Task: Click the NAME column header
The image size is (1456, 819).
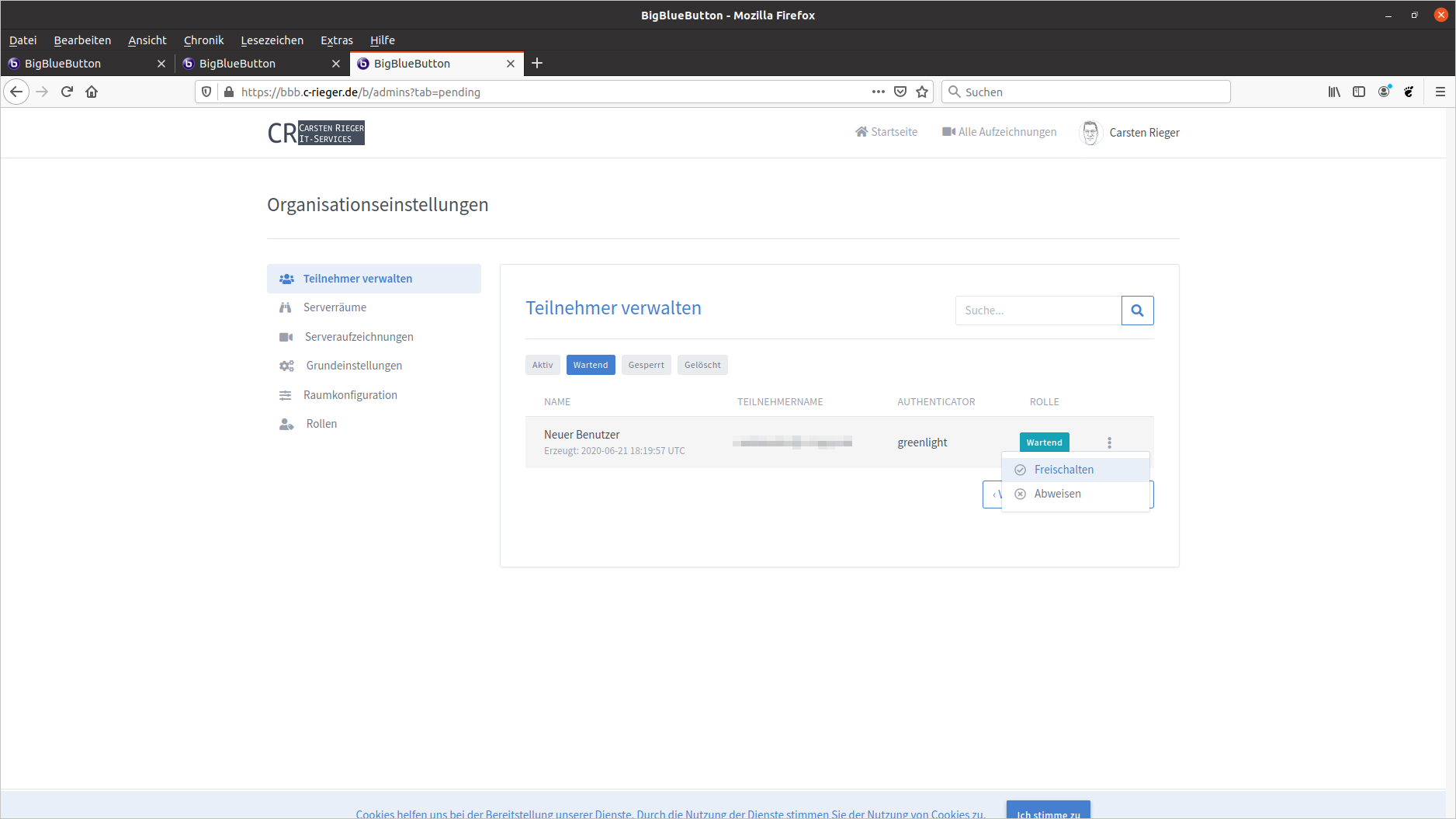Action: tap(557, 402)
